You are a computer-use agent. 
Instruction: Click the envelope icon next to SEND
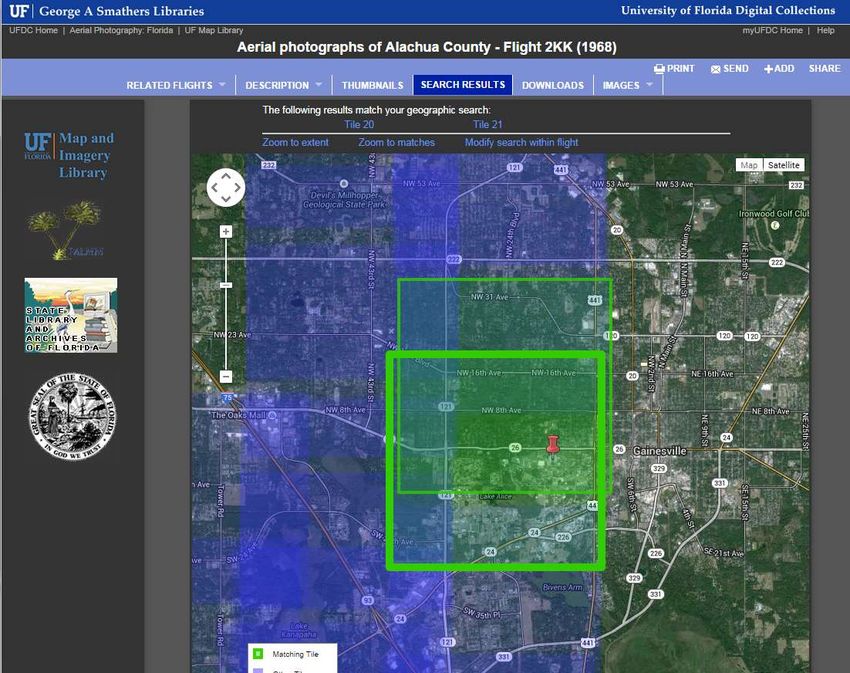(x=716, y=69)
